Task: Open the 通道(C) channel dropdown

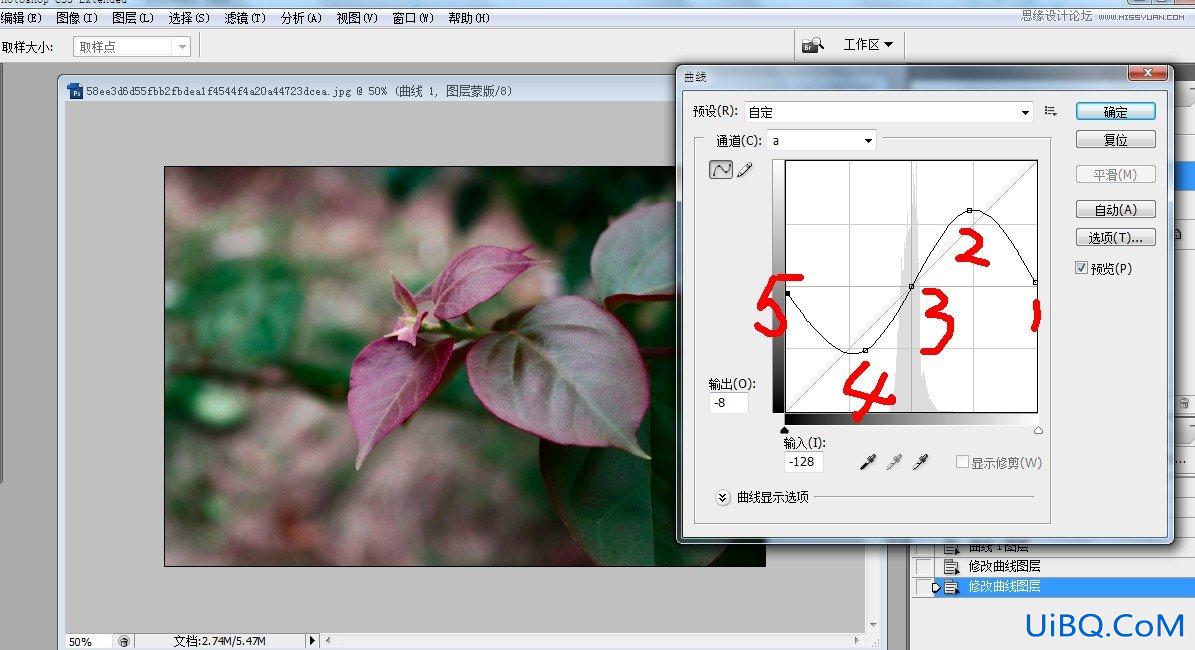Action: tap(822, 140)
